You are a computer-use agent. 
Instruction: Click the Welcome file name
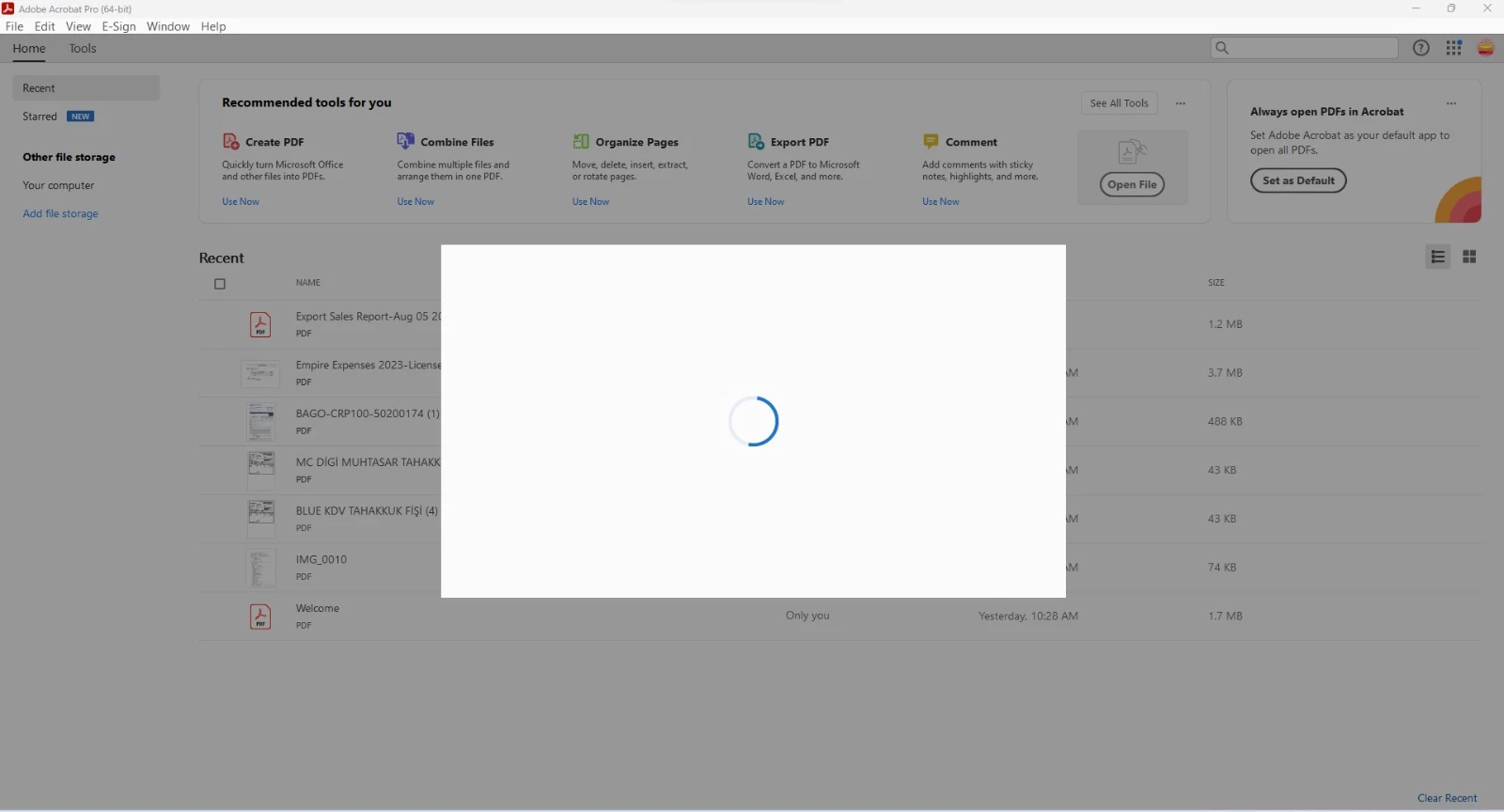[318, 608]
